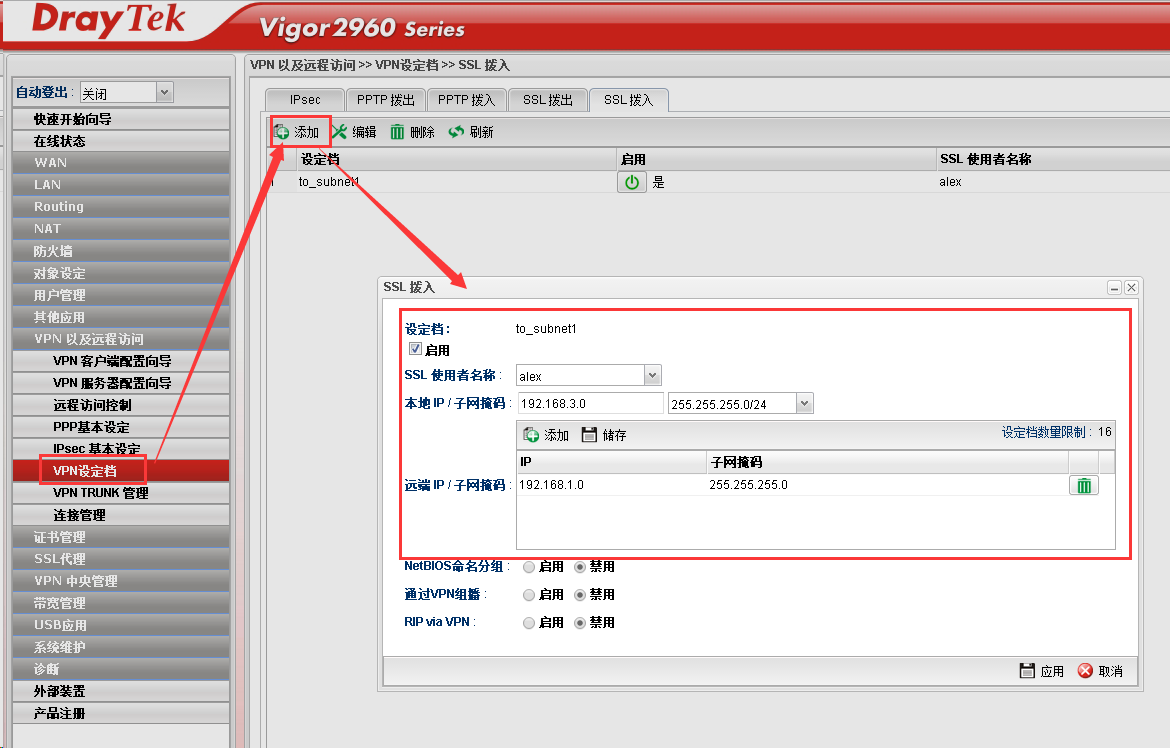Click the green Add icon in main toolbar
Viewport: 1170px width, 748px height.
coord(282,132)
